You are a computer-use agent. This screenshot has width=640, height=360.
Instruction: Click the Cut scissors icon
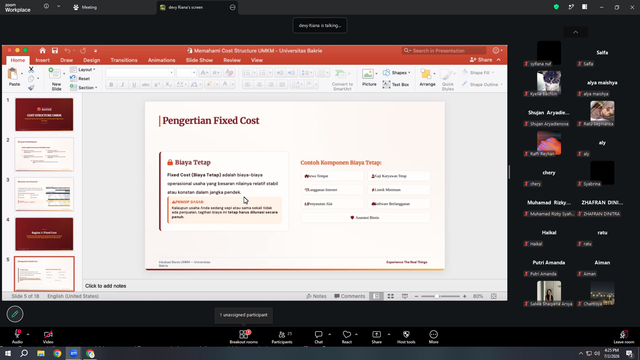tap(31, 70)
